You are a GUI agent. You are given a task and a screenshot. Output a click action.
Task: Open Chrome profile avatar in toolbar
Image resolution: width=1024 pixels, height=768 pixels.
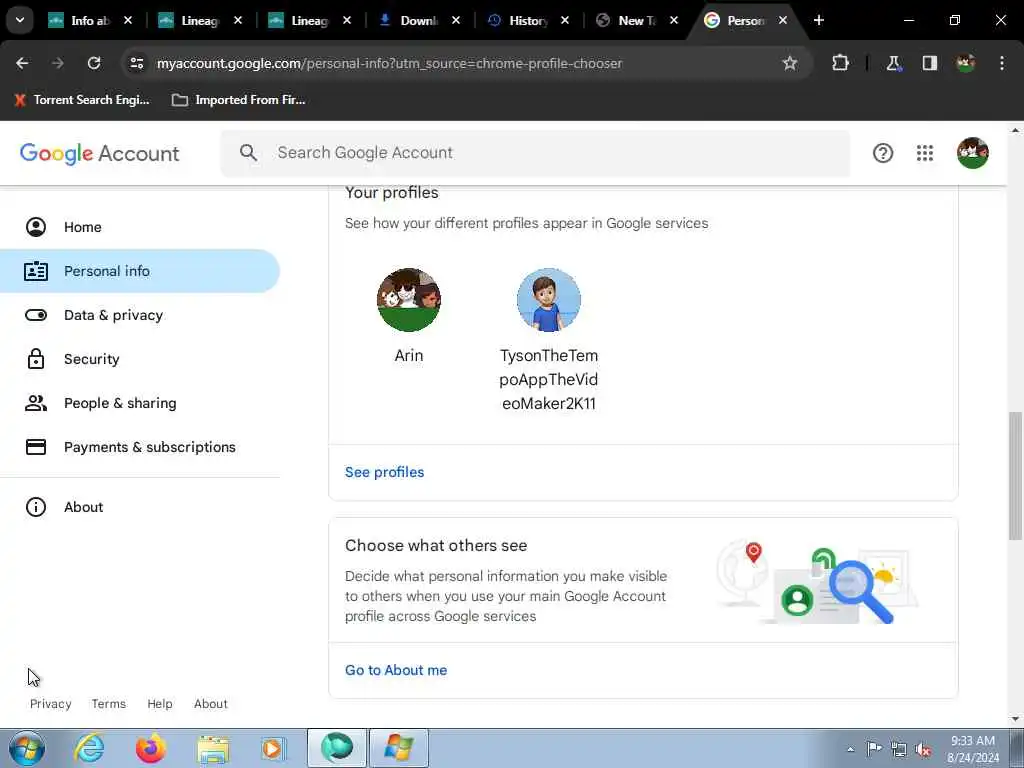(965, 63)
